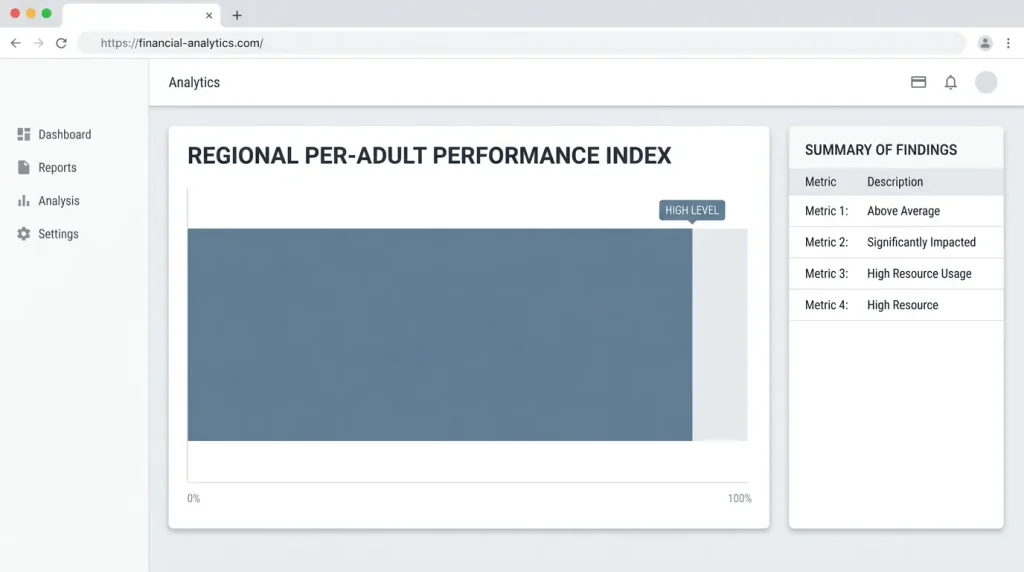
Task: Go back using the browser back arrow
Action: click(x=16, y=43)
